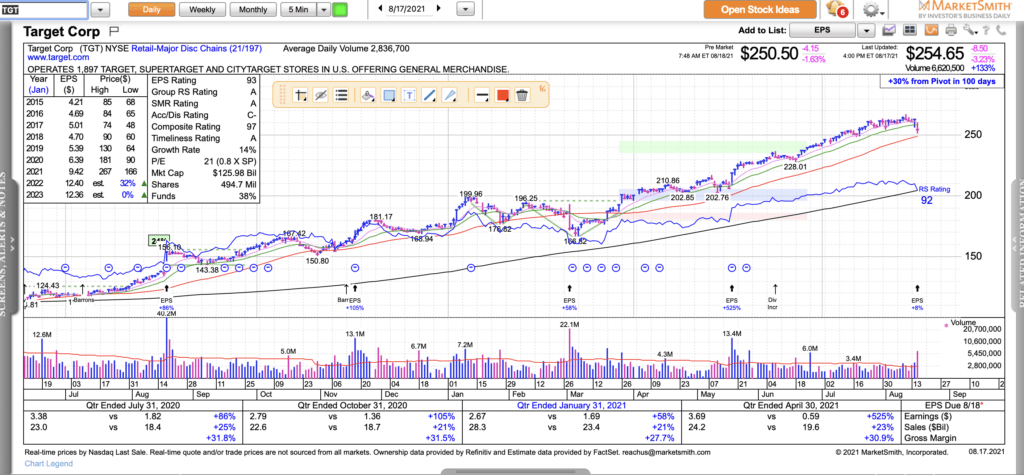Switch to Daily chart

(152, 10)
